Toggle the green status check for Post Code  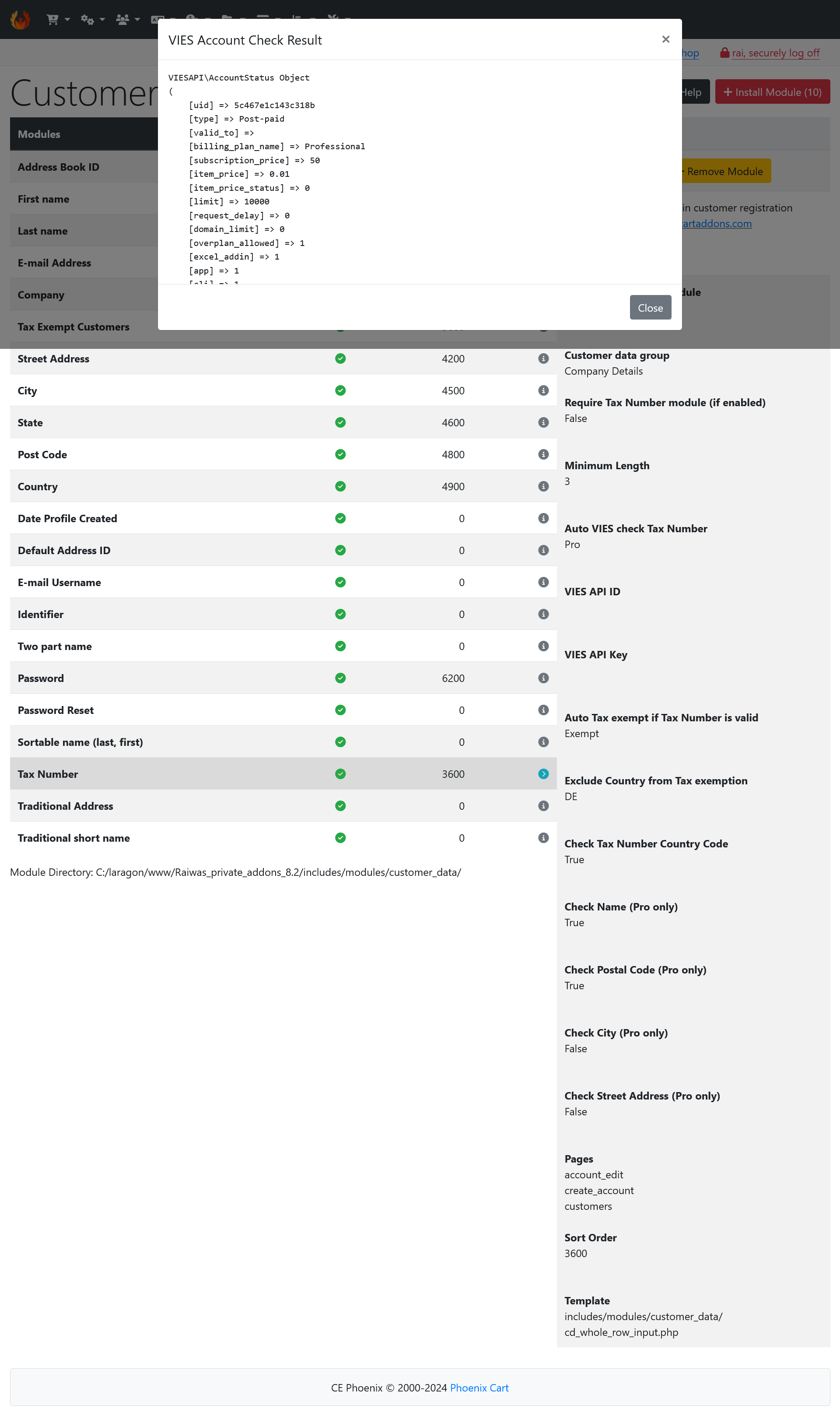coord(340,454)
